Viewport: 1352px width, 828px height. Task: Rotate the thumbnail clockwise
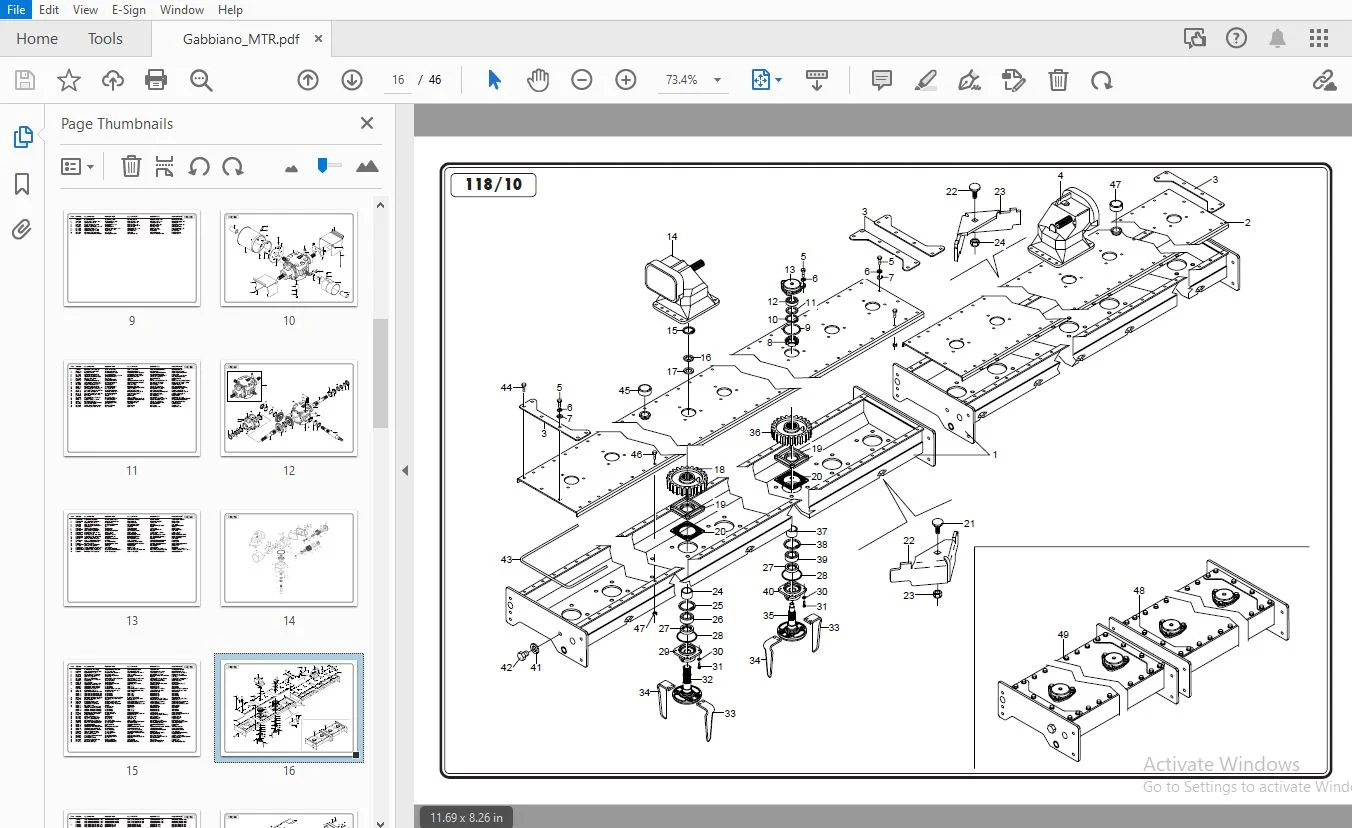click(233, 167)
